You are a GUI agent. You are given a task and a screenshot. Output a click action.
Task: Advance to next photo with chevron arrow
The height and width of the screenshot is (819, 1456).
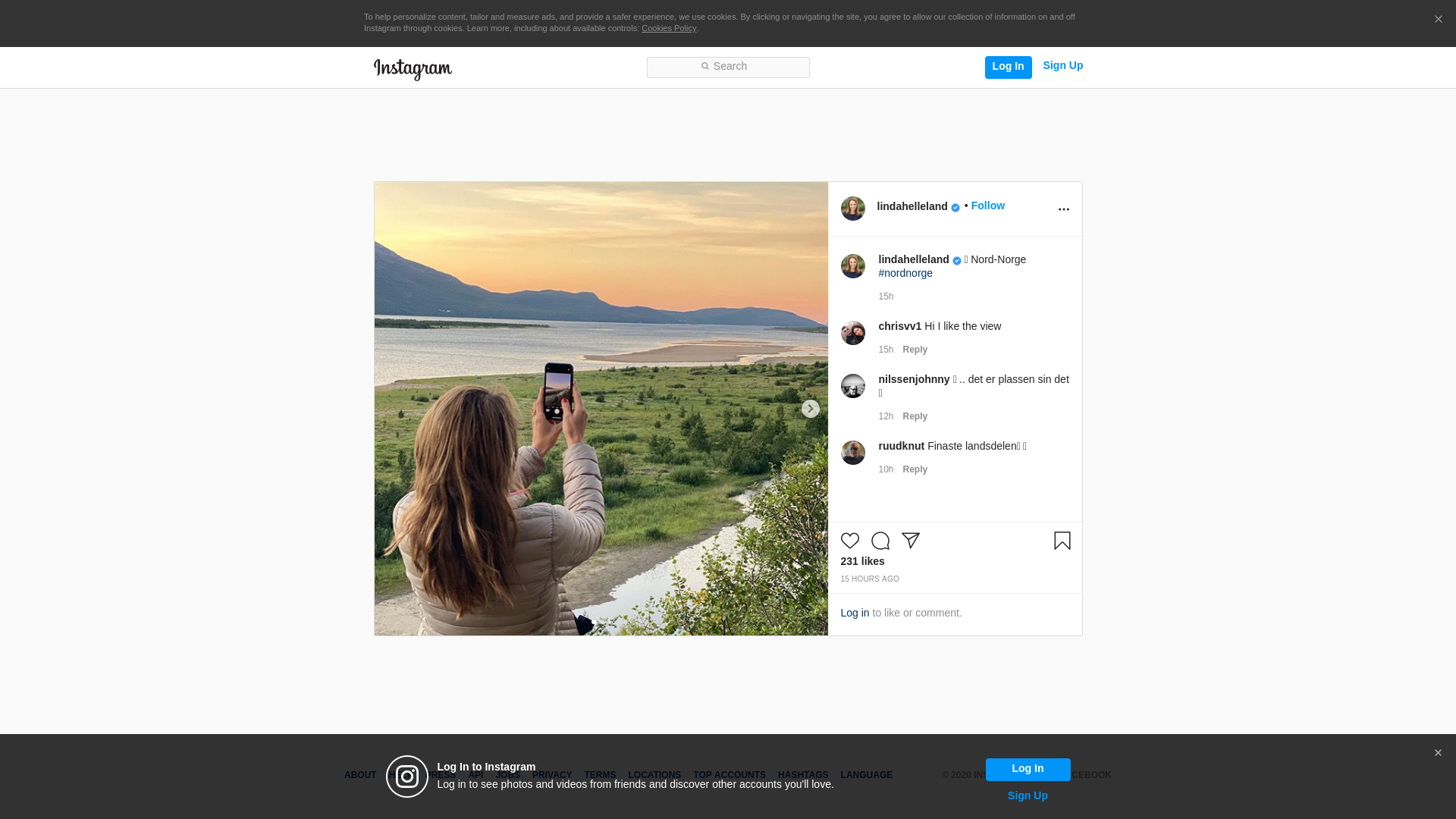point(810,409)
